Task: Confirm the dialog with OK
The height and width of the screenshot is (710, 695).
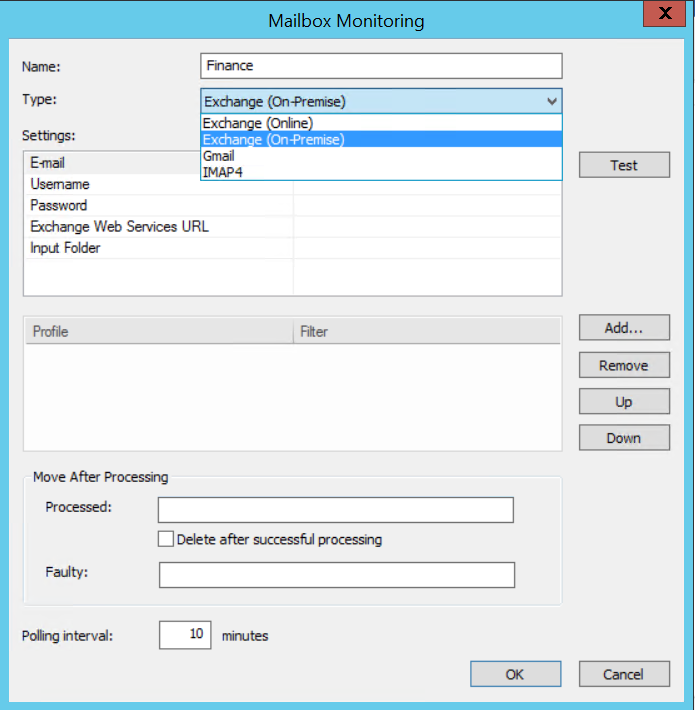Action: (x=515, y=674)
